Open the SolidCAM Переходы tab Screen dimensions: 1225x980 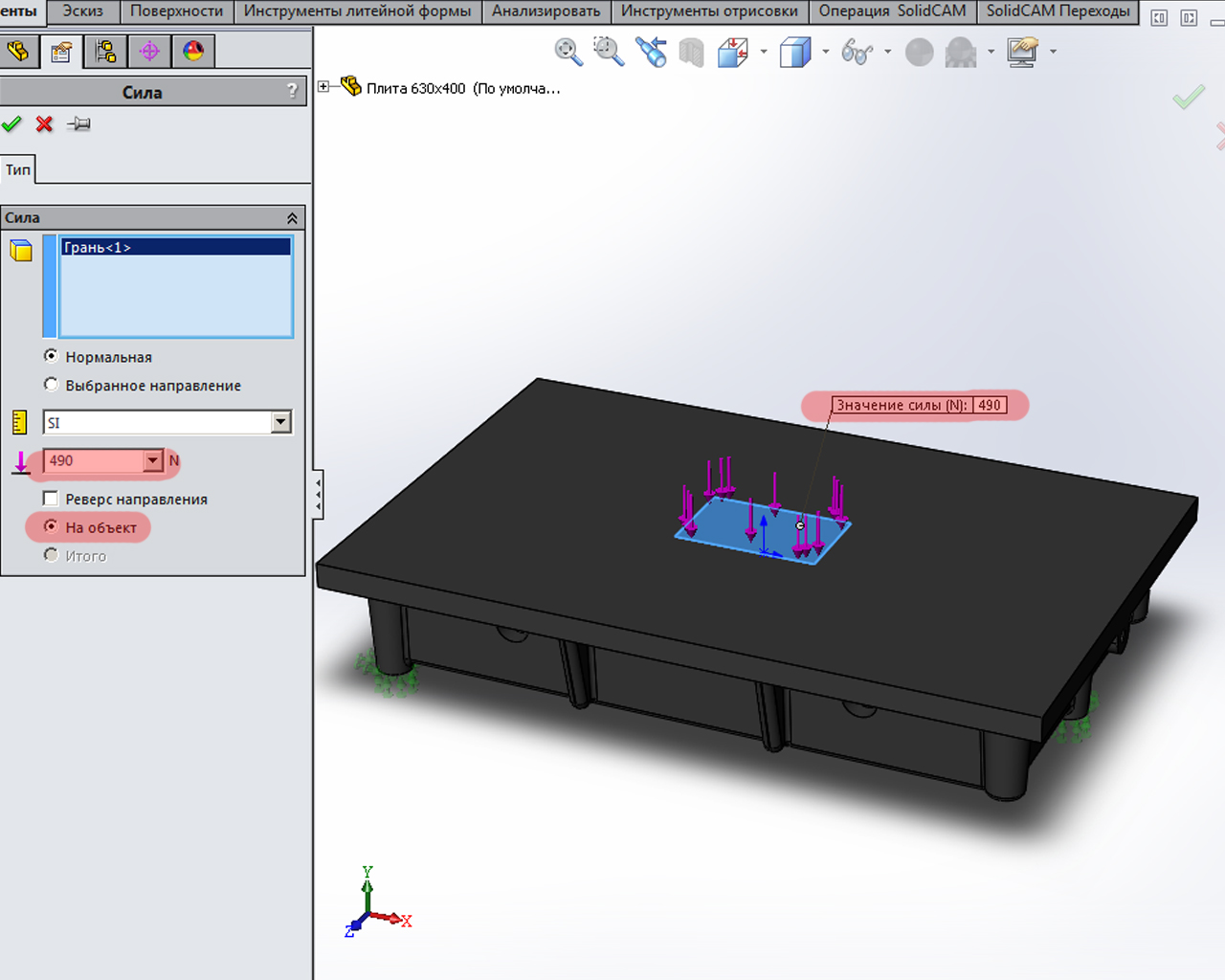[1058, 11]
